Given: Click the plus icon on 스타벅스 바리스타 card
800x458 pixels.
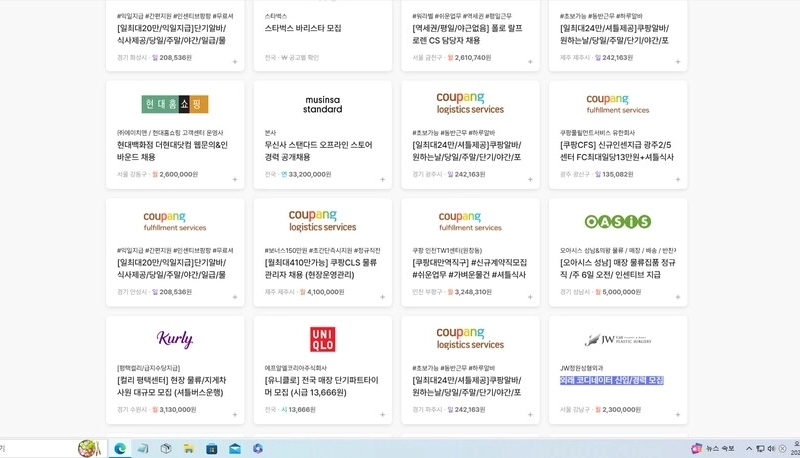Looking at the screenshot, I should [x=383, y=62].
